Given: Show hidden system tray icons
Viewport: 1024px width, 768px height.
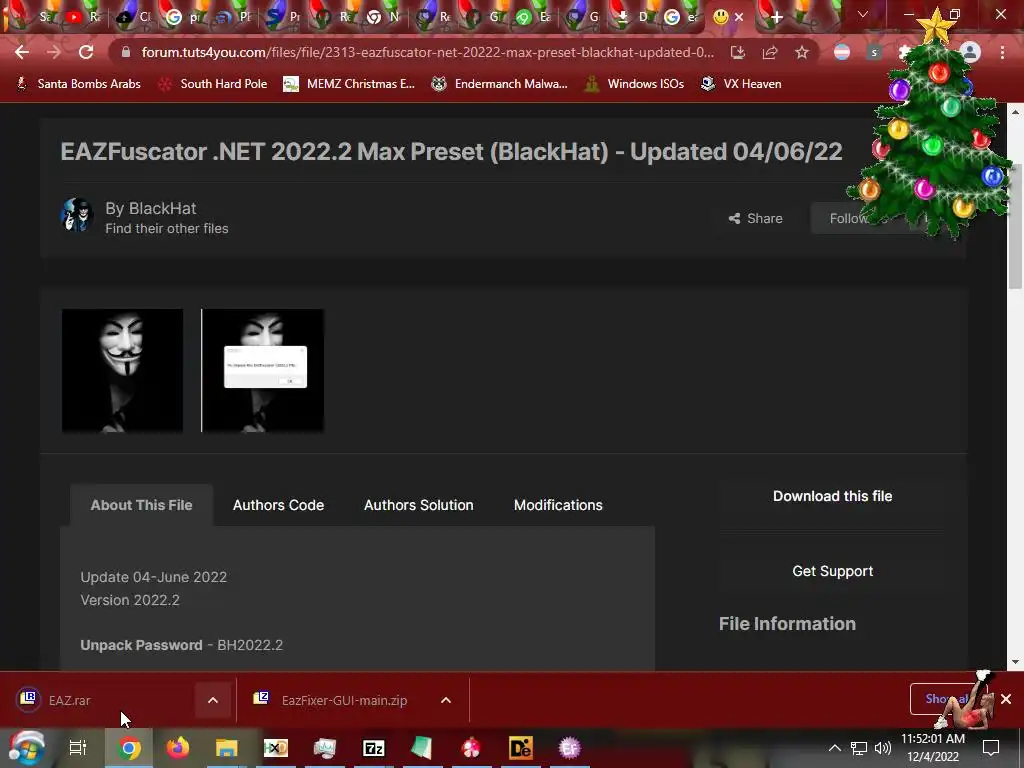Looking at the screenshot, I should pyautogui.click(x=835, y=748).
